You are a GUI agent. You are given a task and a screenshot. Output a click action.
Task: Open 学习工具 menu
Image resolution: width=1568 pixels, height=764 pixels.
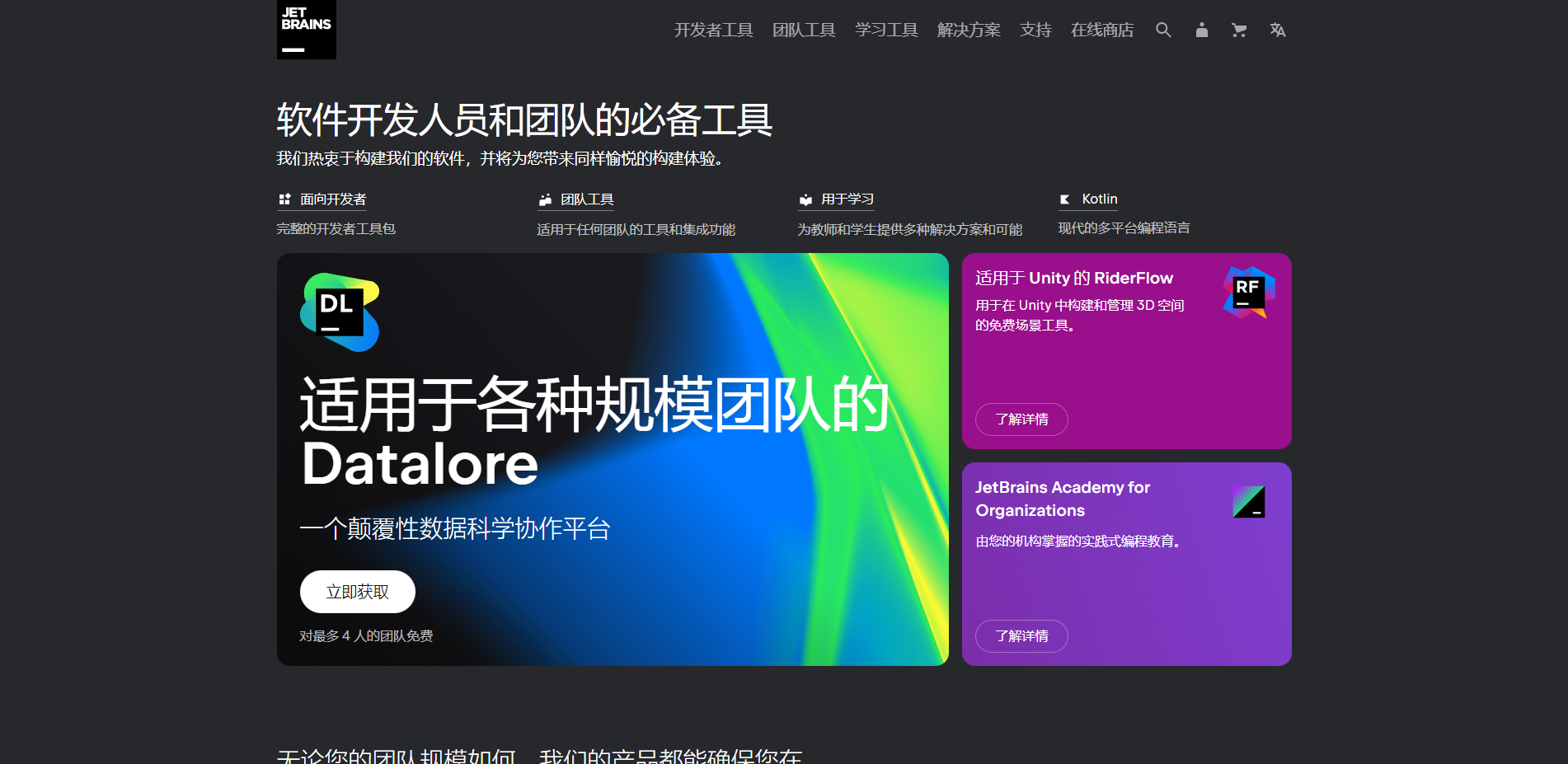tap(887, 30)
